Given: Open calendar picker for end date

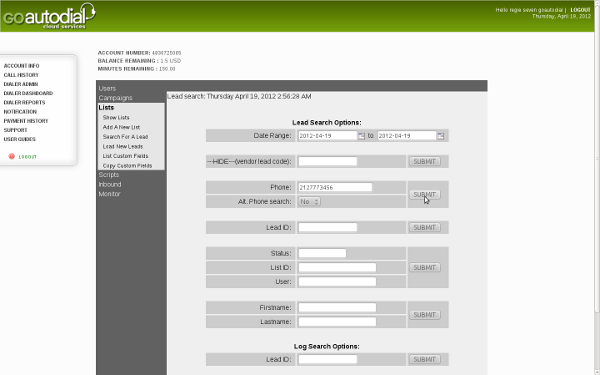Looking at the screenshot, I should point(440,136).
